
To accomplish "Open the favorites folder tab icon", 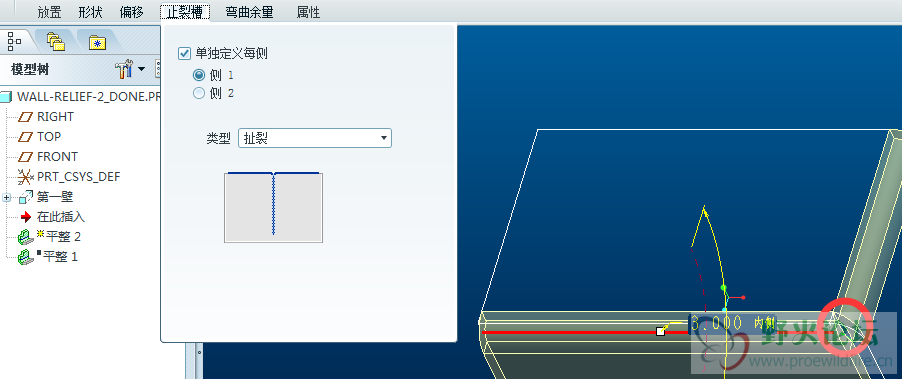I will point(97,42).
